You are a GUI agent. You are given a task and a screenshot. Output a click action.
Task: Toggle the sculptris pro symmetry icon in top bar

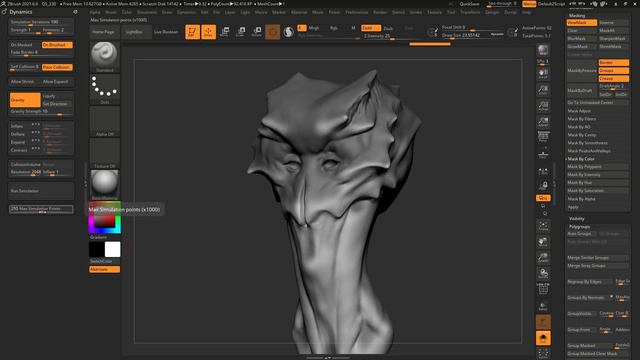pos(288,32)
